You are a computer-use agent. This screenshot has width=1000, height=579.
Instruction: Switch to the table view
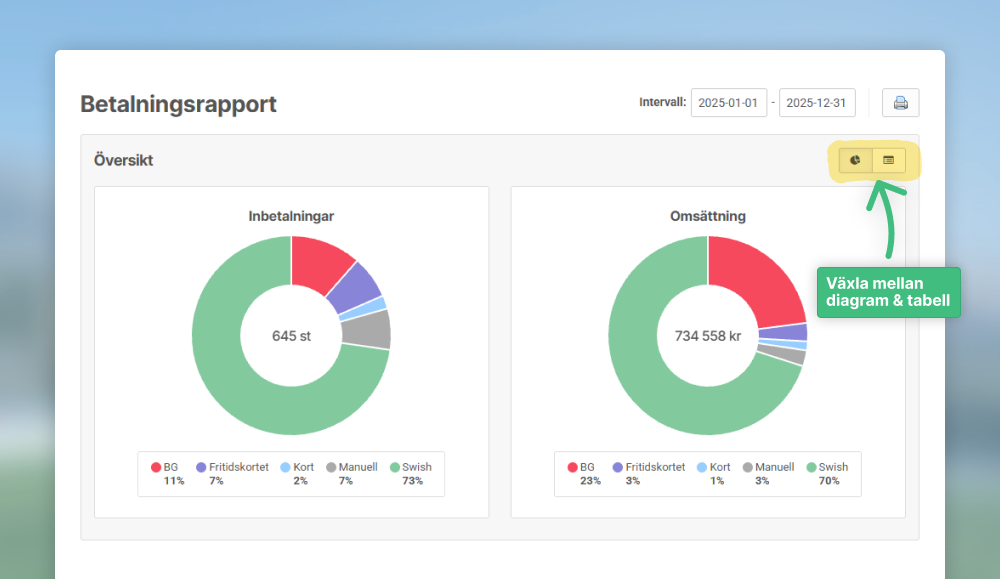tap(888, 160)
